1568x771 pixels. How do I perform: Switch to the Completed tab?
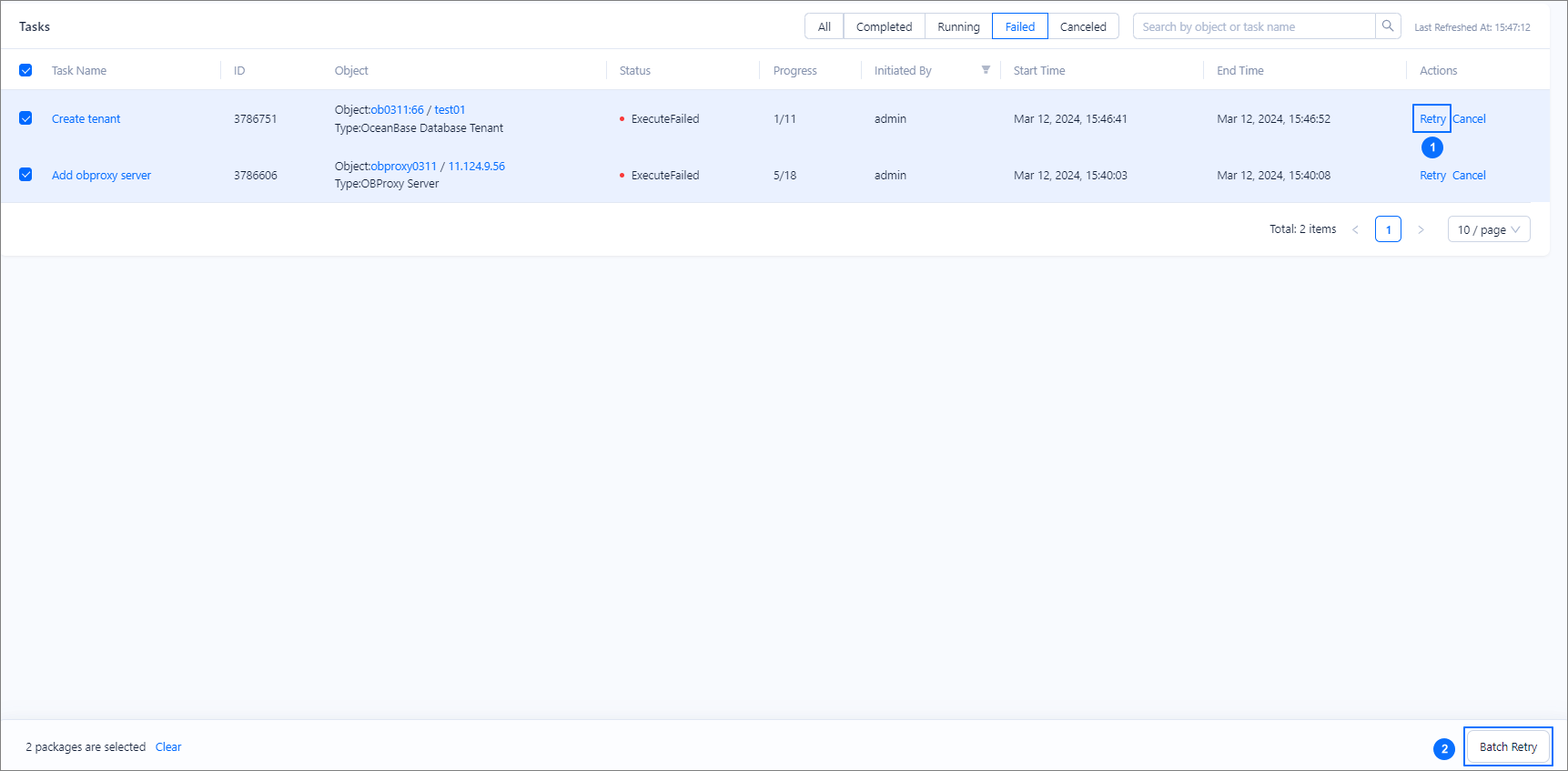pyautogui.click(x=884, y=26)
